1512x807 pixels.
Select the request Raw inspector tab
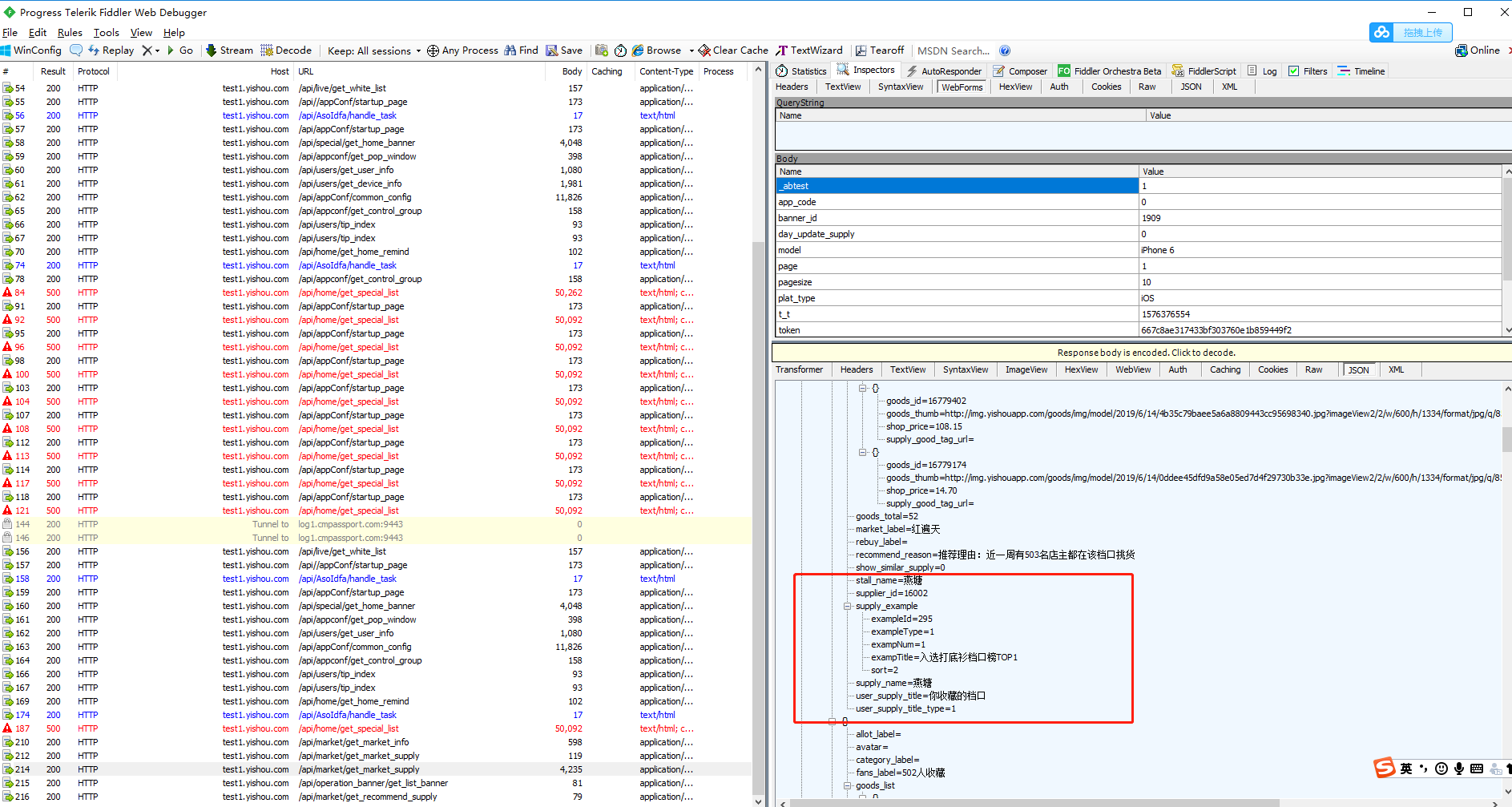(1147, 87)
